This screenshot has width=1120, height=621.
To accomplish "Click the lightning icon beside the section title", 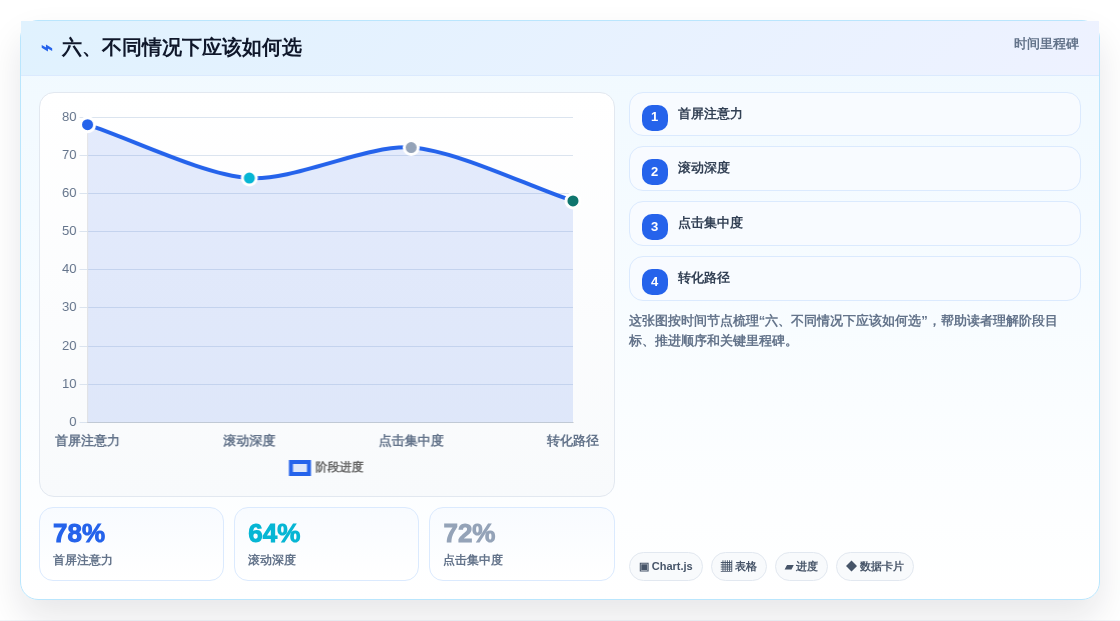I will (46, 48).
